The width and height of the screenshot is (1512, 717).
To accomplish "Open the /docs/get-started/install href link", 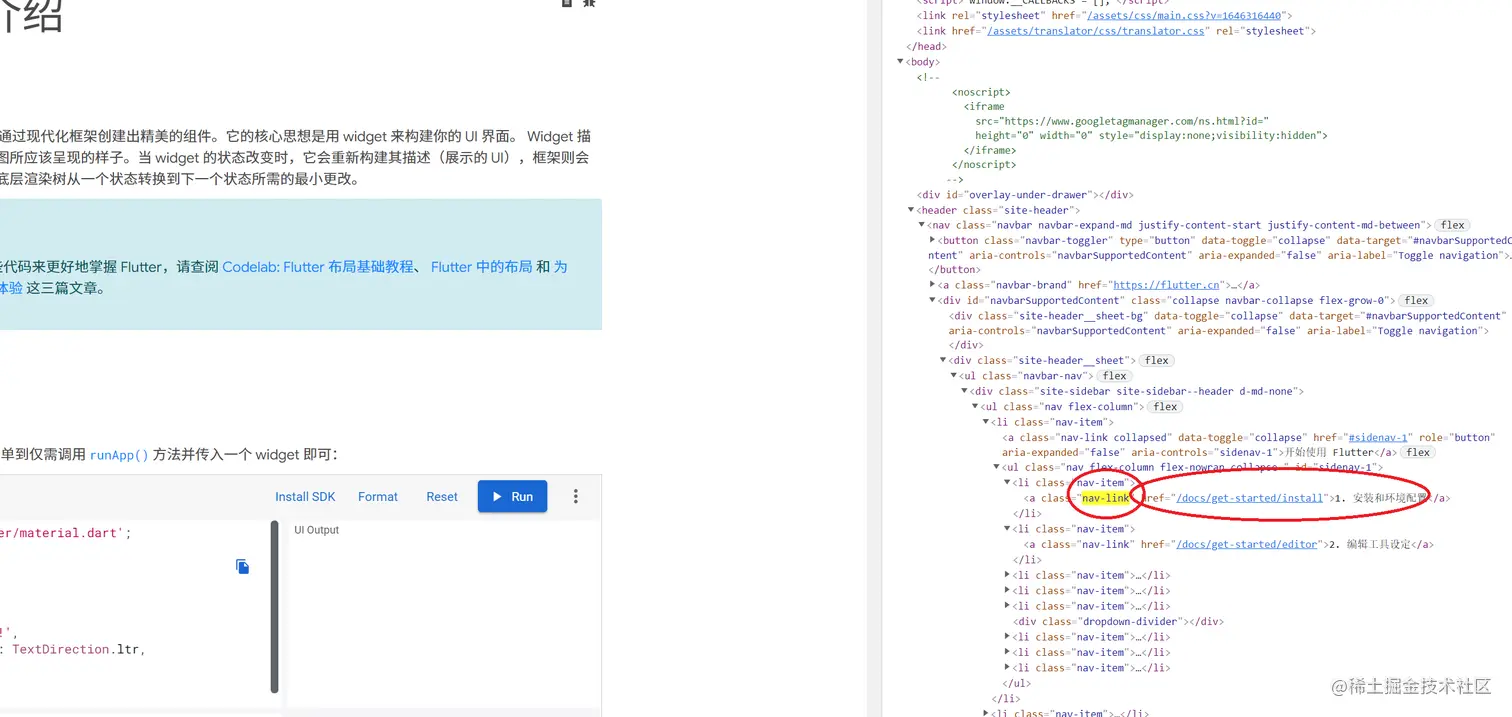I will [x=1250, y=498].
